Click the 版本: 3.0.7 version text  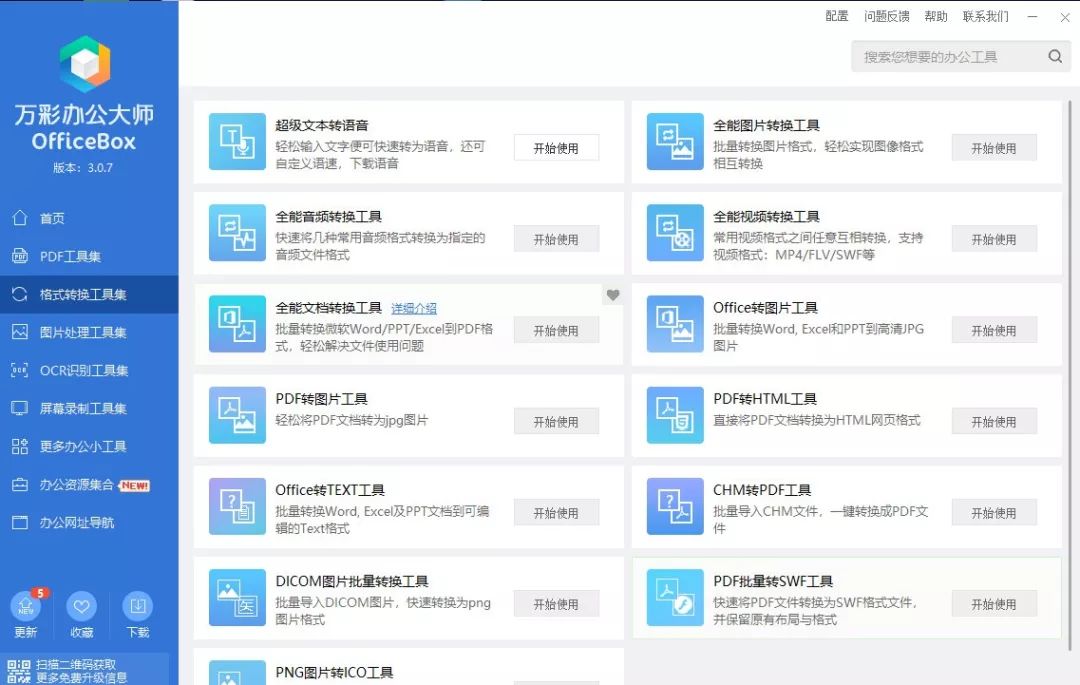83,167
